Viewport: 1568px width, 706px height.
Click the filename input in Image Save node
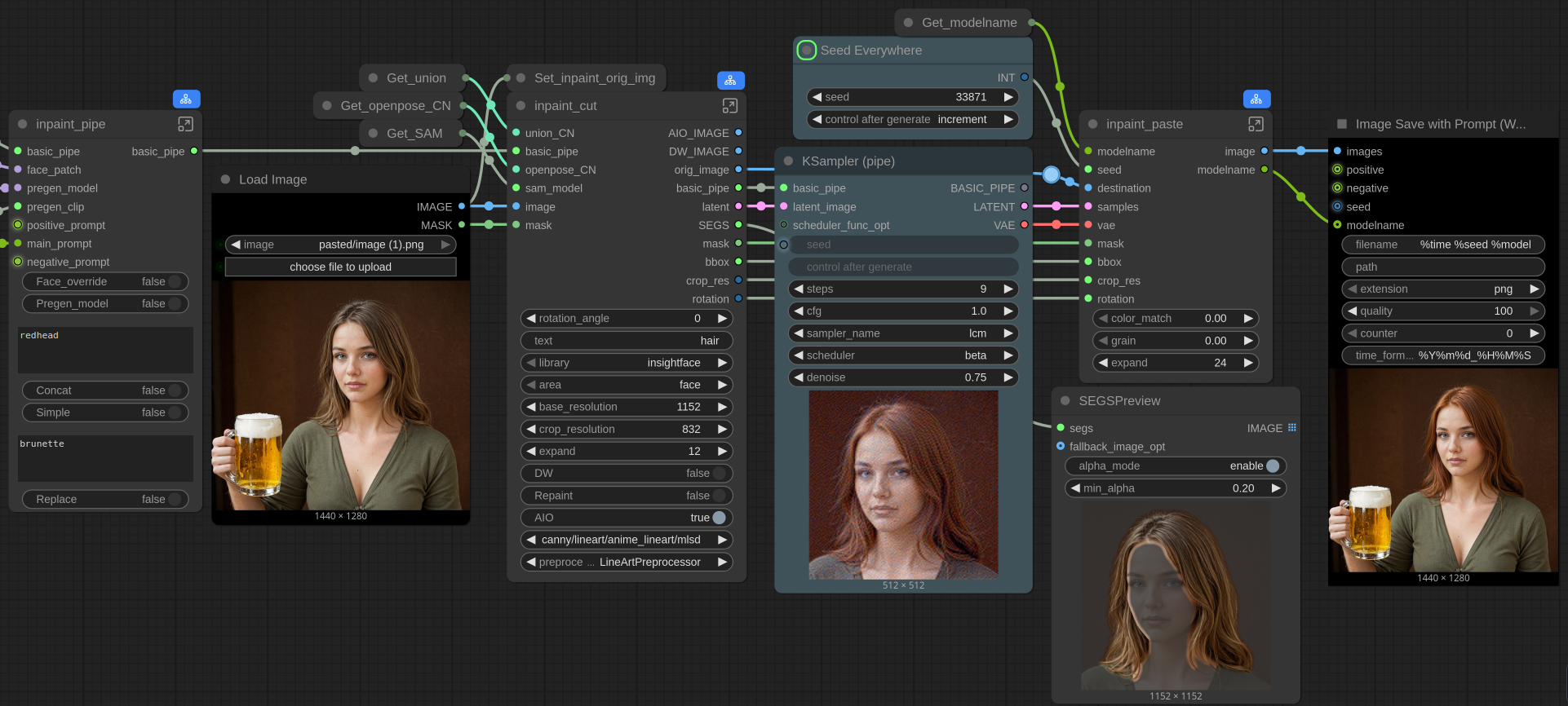[x=1442, y=245]
